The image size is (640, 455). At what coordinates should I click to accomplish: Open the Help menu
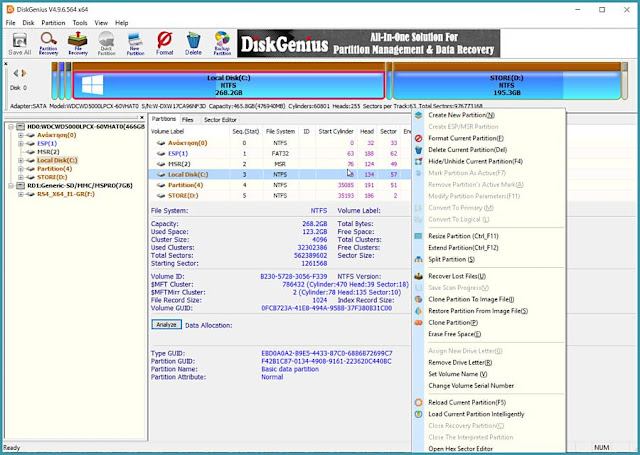coord(122,23)
